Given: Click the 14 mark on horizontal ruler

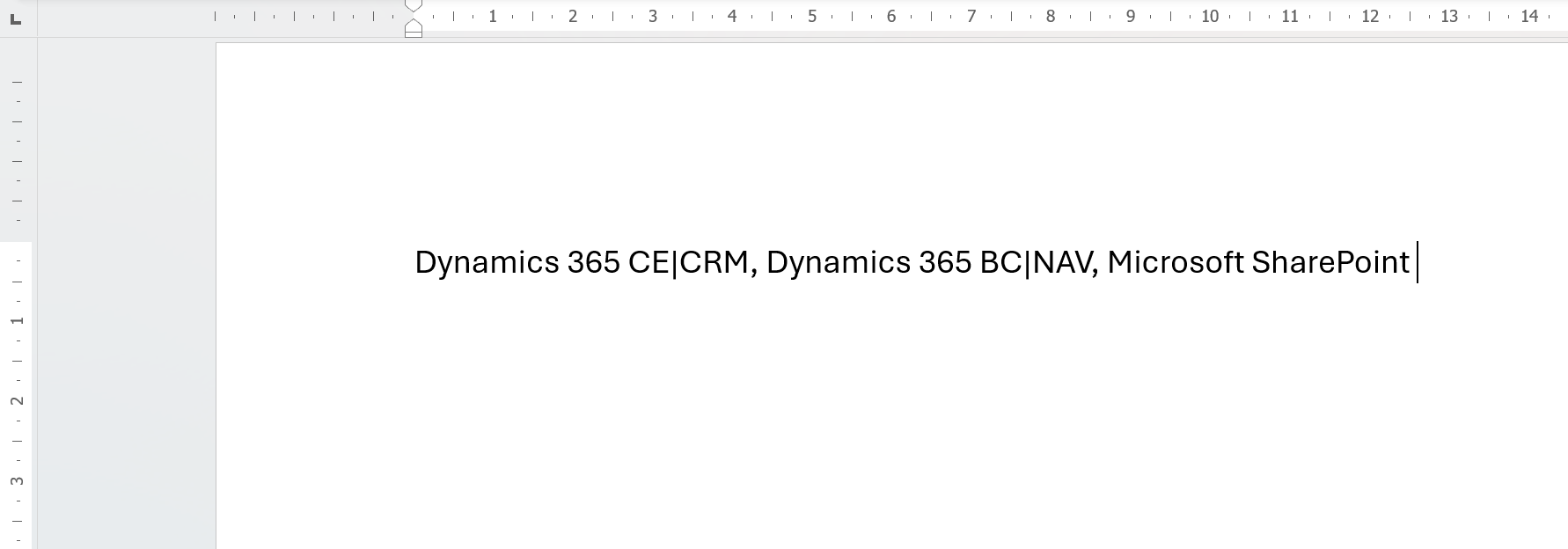Looking at the screenshot, I should (1529, 16).
